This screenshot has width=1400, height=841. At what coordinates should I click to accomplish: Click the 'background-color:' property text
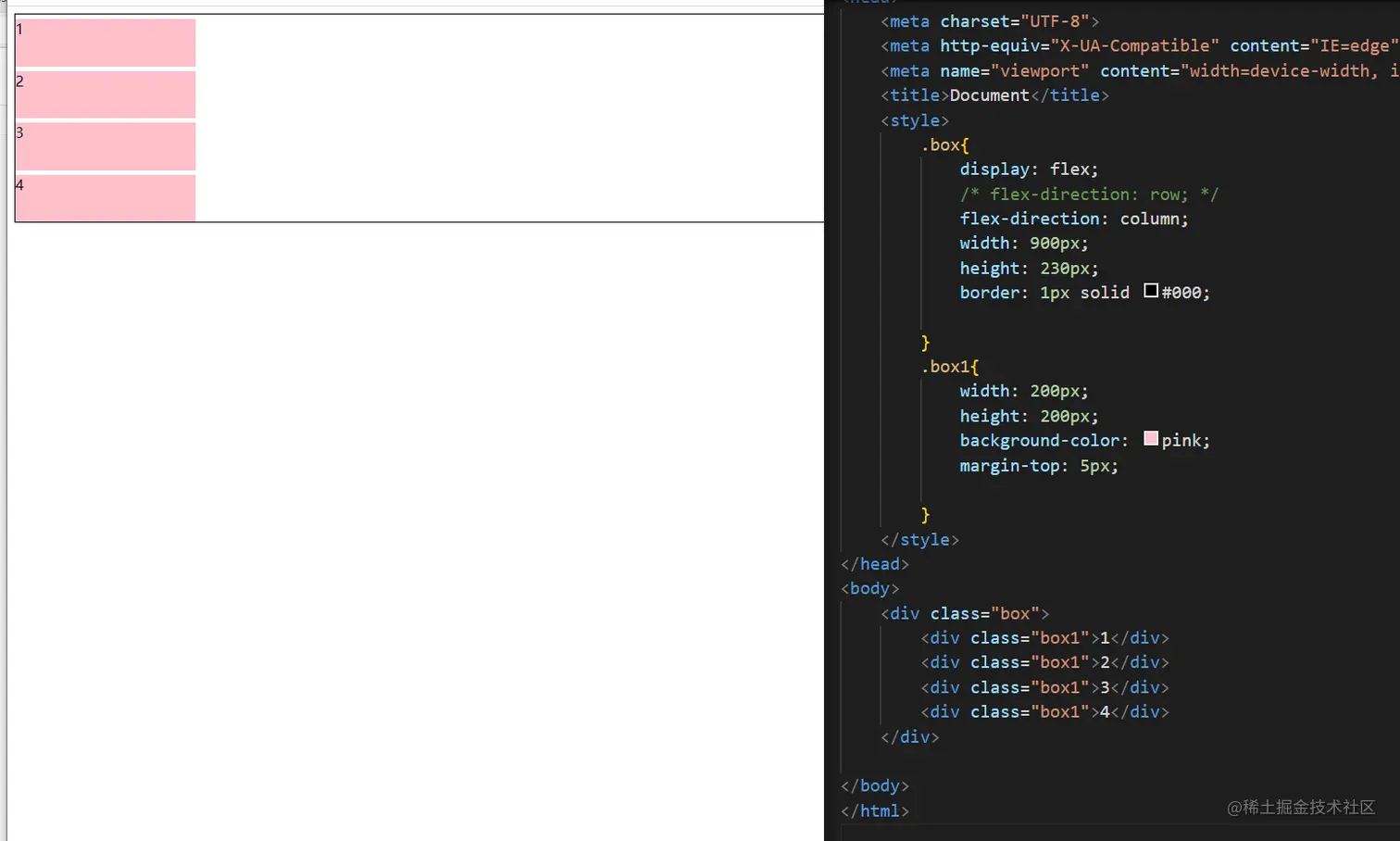coord(1044,441)
